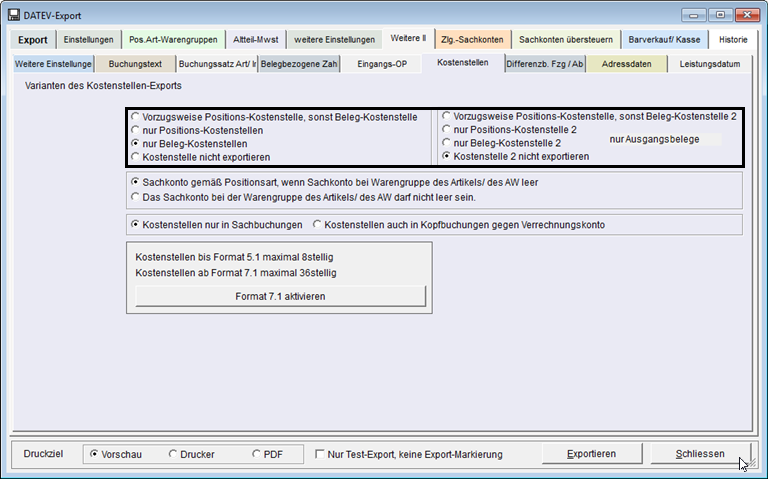Viewport: 768px width, 479px height.
Task: Click the Schliessen button
Action: tap(699, 454)
